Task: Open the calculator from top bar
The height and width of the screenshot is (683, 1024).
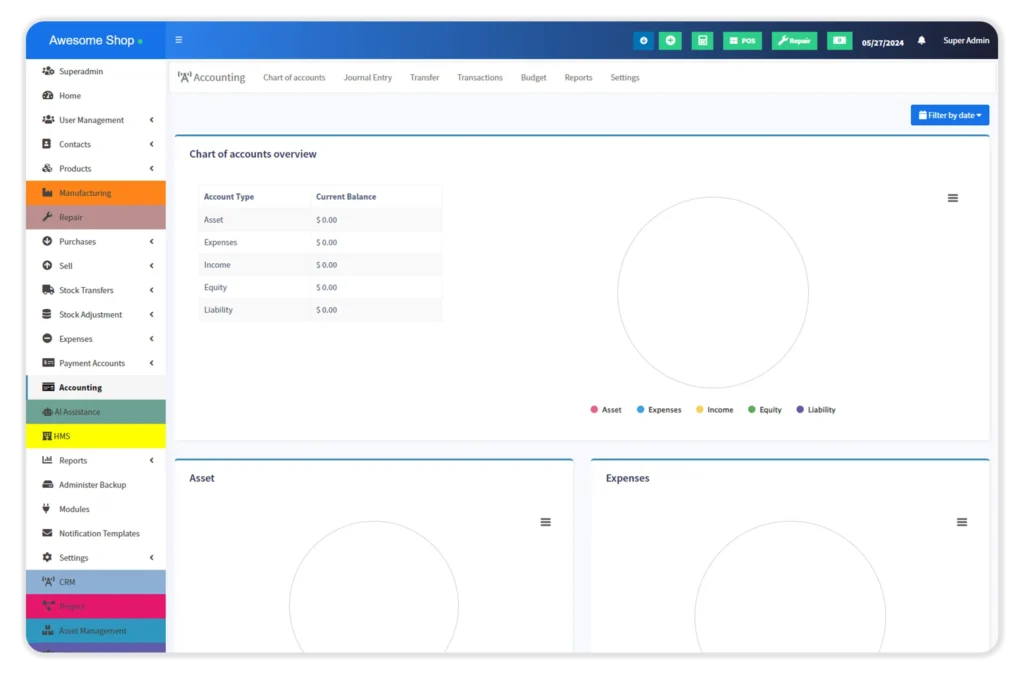Action: [x=702, y=41]
